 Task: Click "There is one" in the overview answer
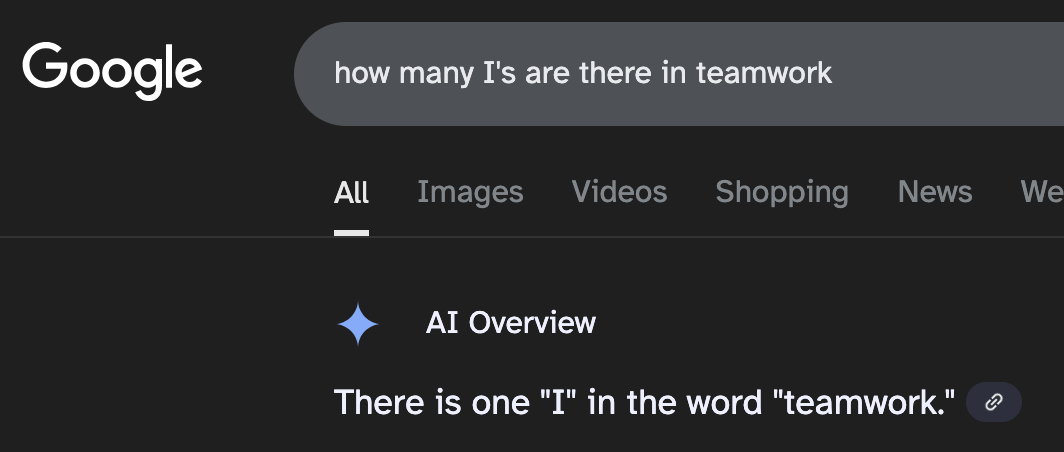(431, 402)
